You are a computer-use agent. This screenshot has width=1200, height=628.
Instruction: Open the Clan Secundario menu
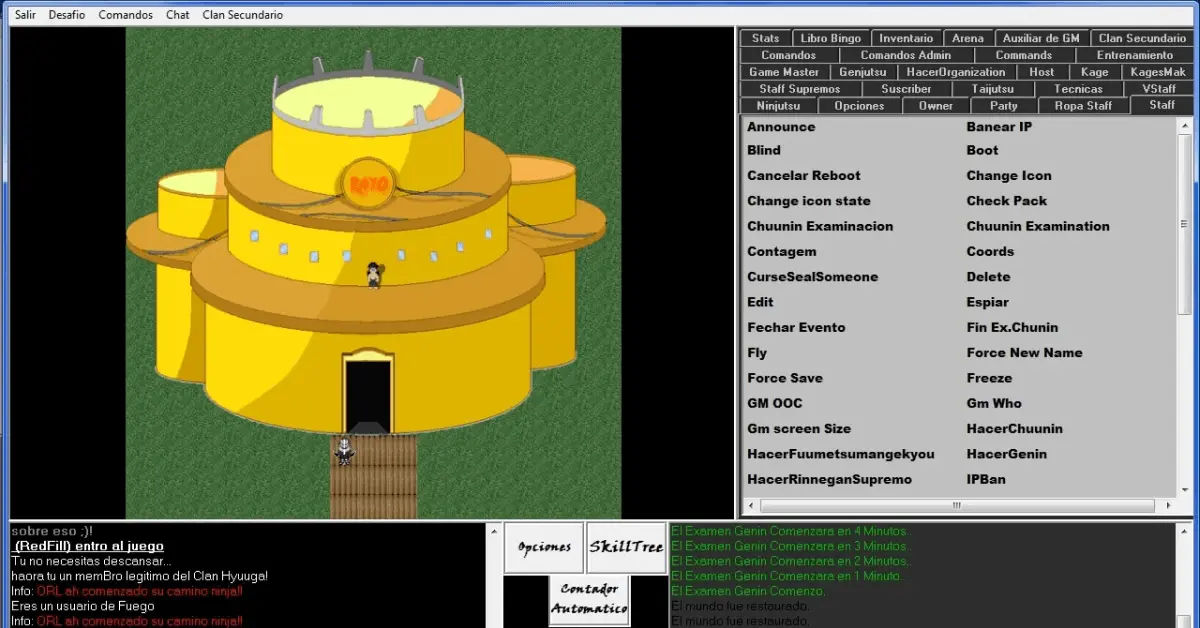[x=242, y=15]
